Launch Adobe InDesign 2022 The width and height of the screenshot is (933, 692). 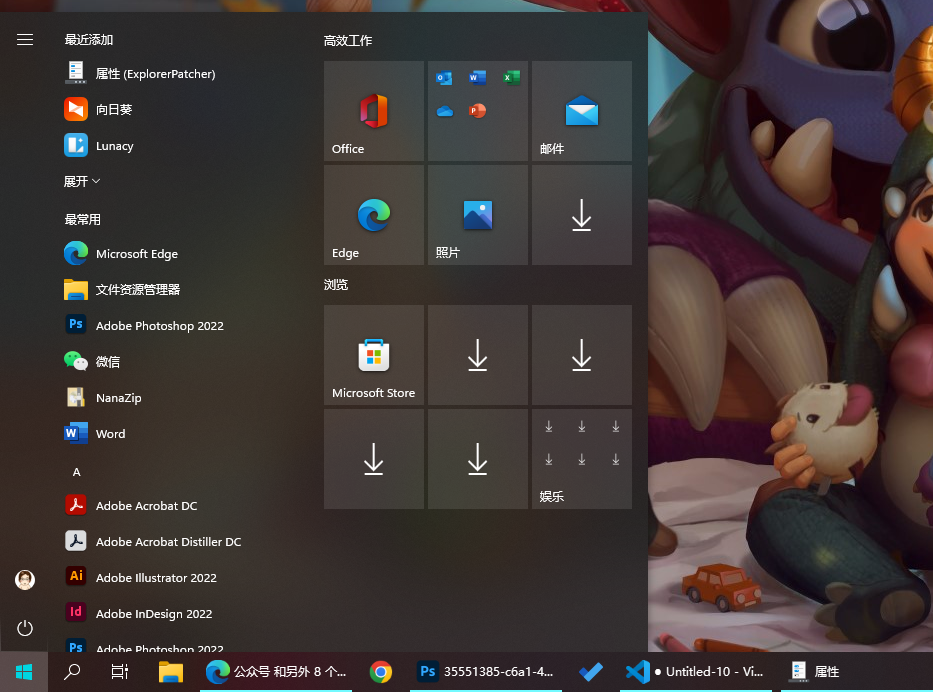[x=155, y=613]
